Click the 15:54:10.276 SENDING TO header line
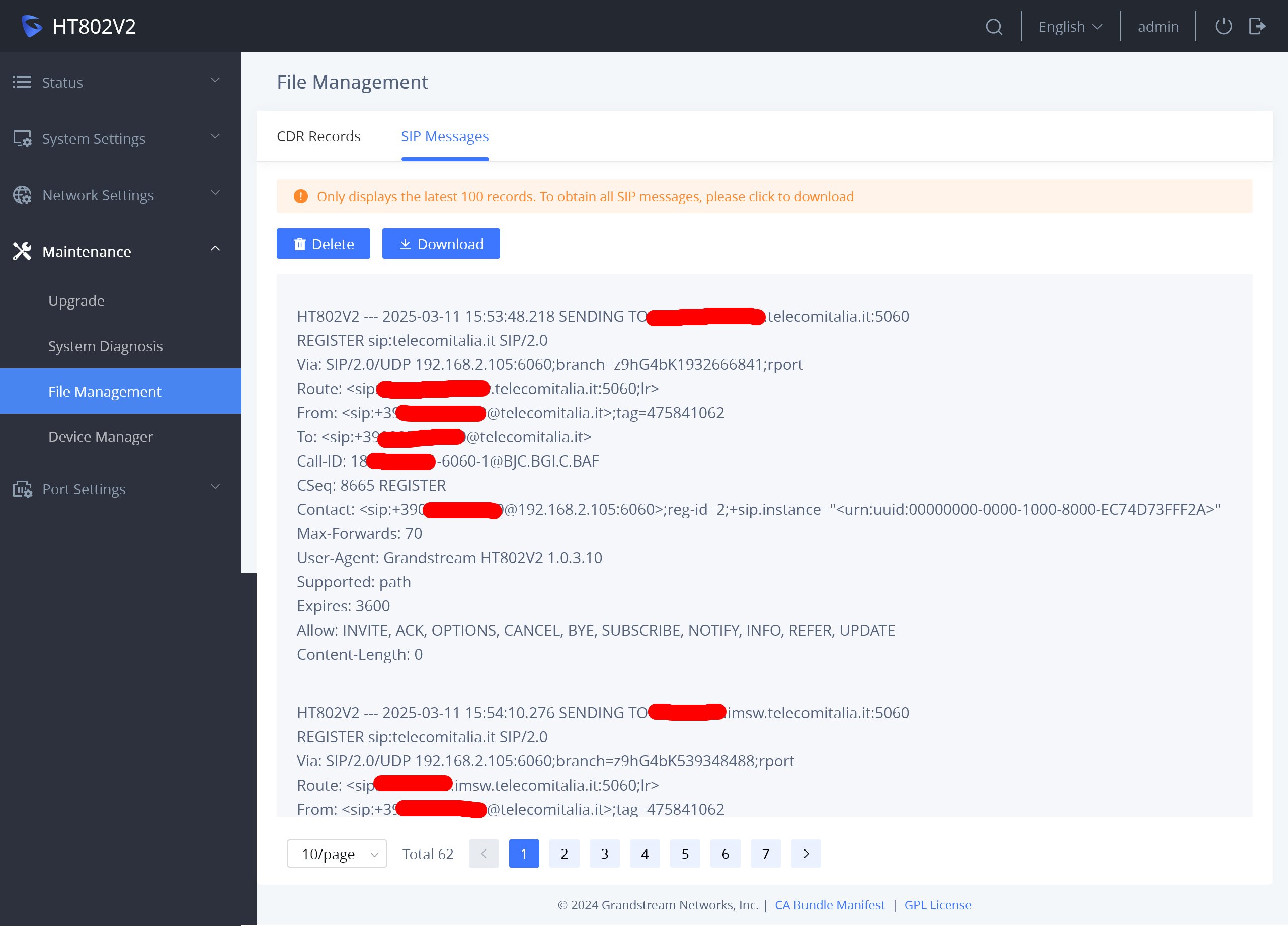Screen dimensions: 1288x927 pyautogui.click(x=603, y=712)
